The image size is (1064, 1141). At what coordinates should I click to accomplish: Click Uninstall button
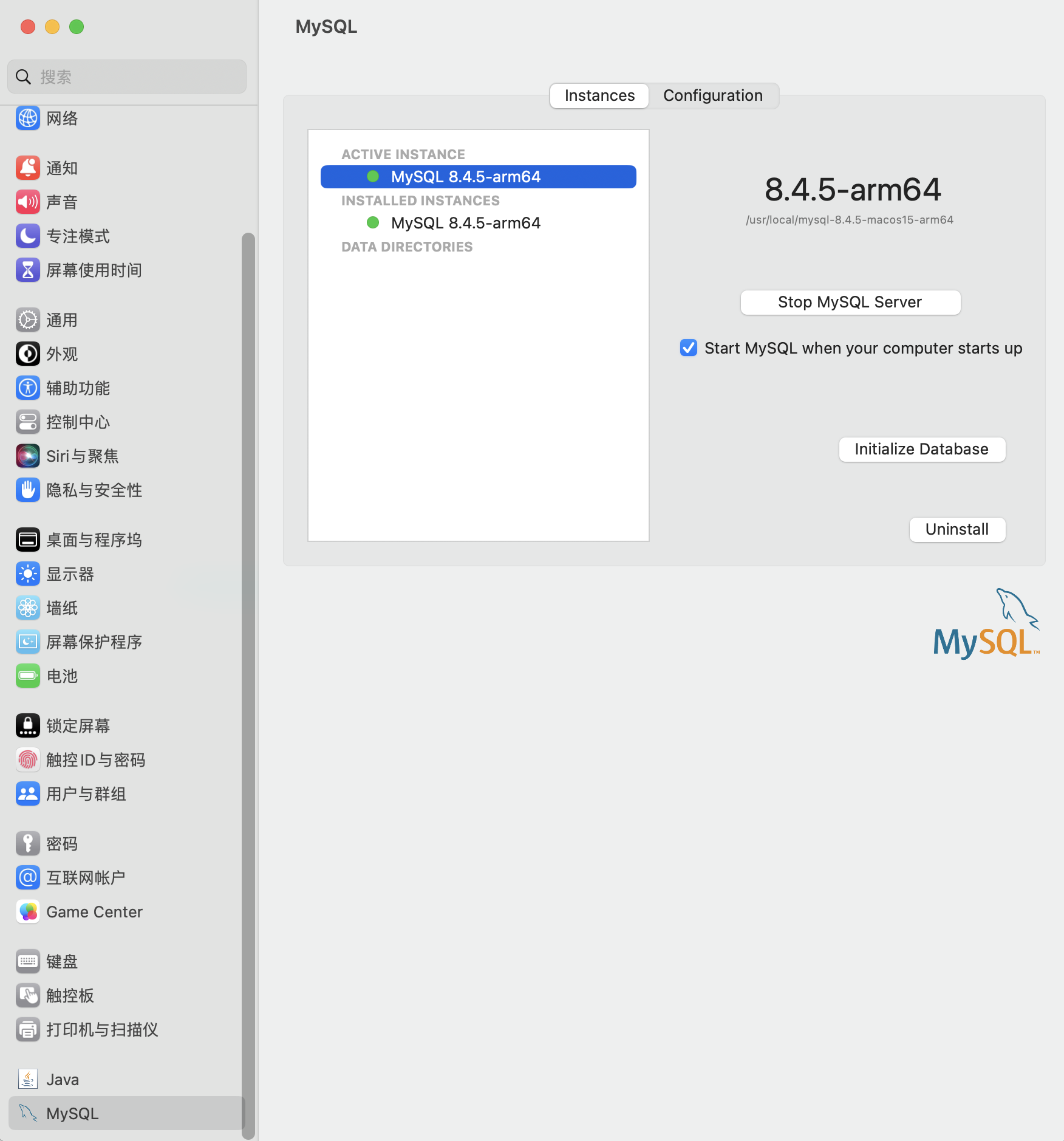point(957,529)
